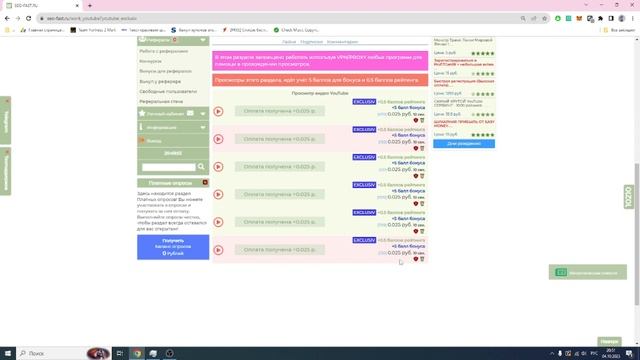Screen dimensions: 640x360
Task: Click the report shield icon in the second video row
Action: tap(416, 148)
